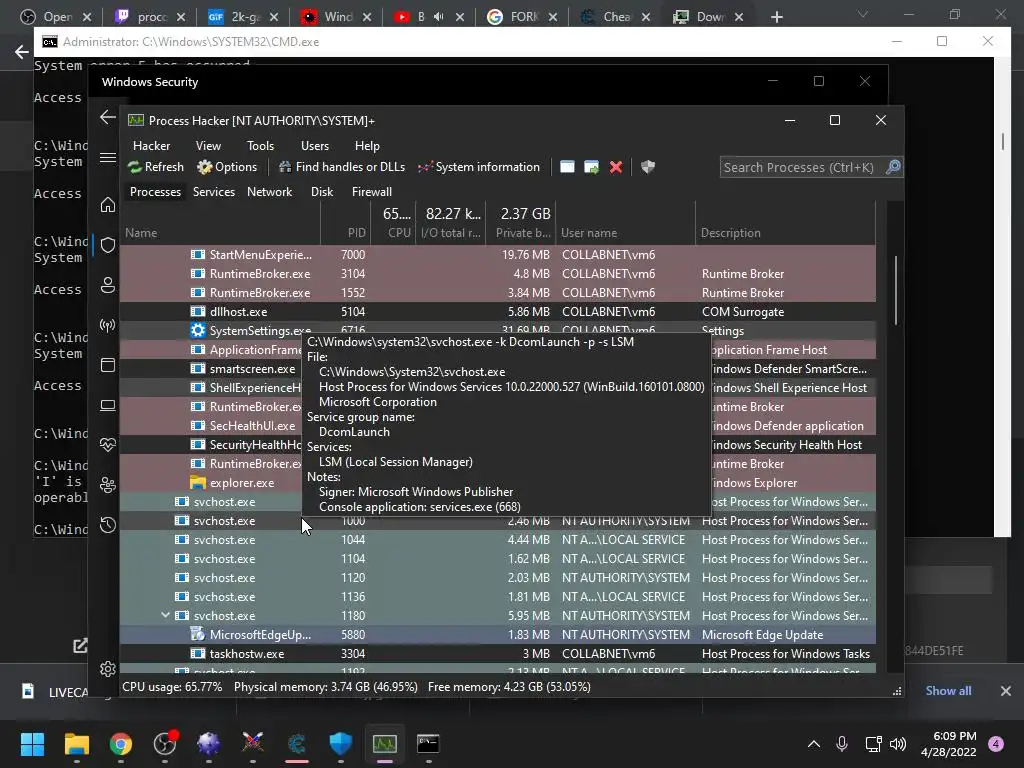
Task: Switch to the Services tab
Action: click(x=214, y=192)
